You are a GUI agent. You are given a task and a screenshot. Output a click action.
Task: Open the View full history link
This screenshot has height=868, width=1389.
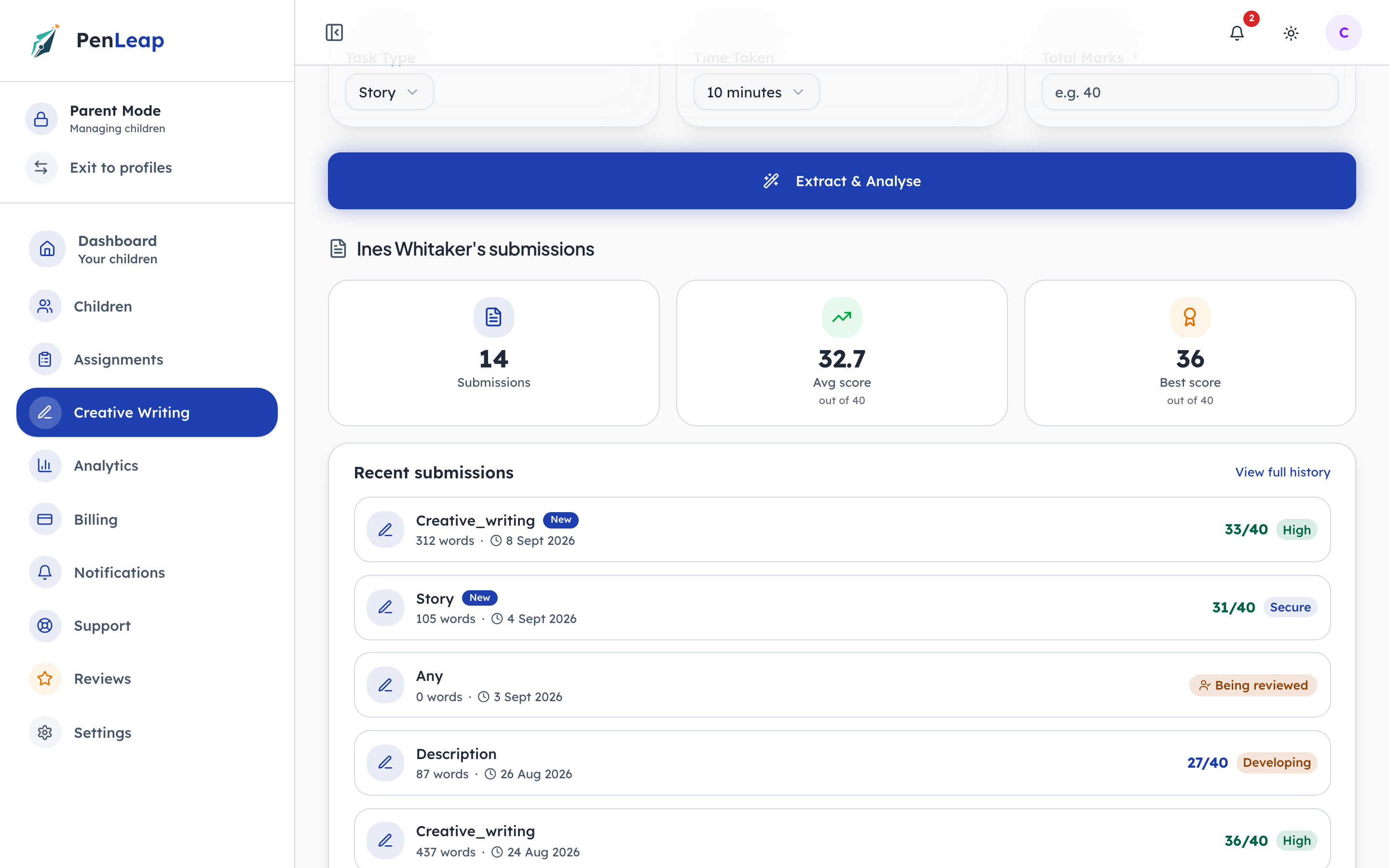coord(1283,472)
